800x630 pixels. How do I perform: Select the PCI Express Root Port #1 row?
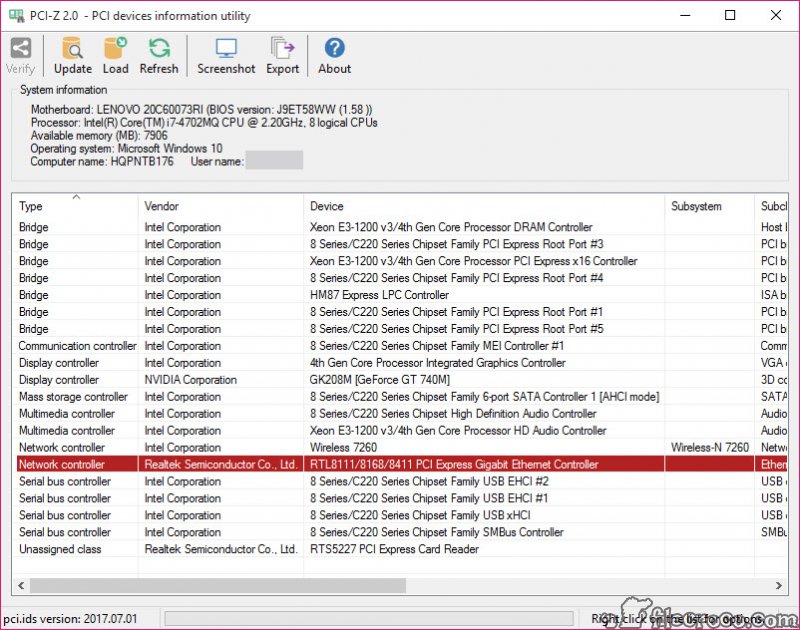pyautogui.click(x=400, y=312)
